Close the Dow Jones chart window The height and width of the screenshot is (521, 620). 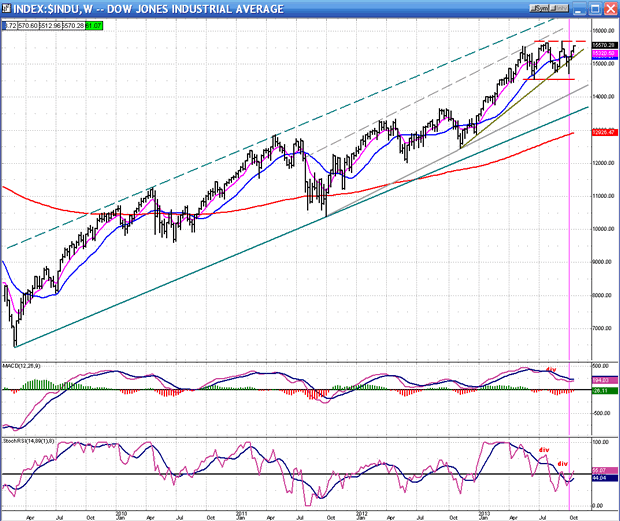(x=609, y=8)
